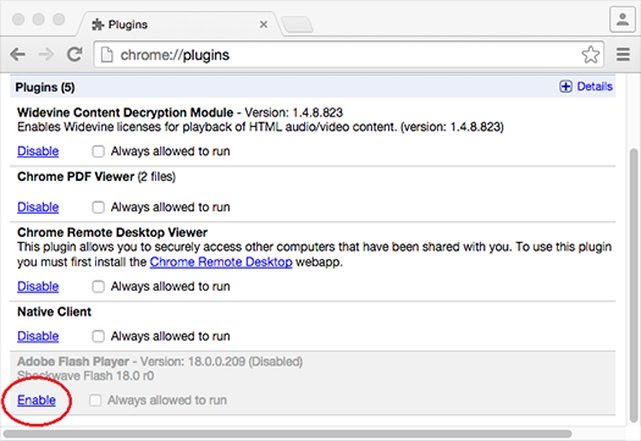
Task: Disable the Widevine Content Decryption Module
Action: pos(38,152)
